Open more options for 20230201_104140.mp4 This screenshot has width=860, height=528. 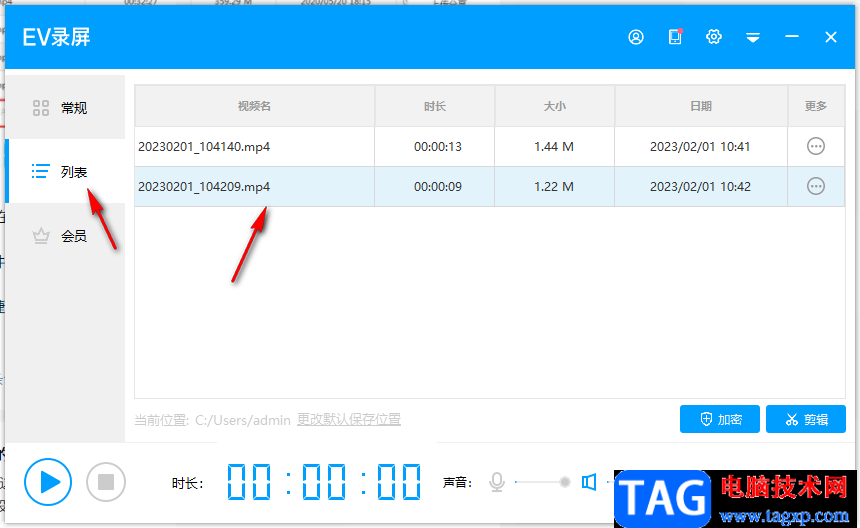pyautogui.click(x=816, y=146)
